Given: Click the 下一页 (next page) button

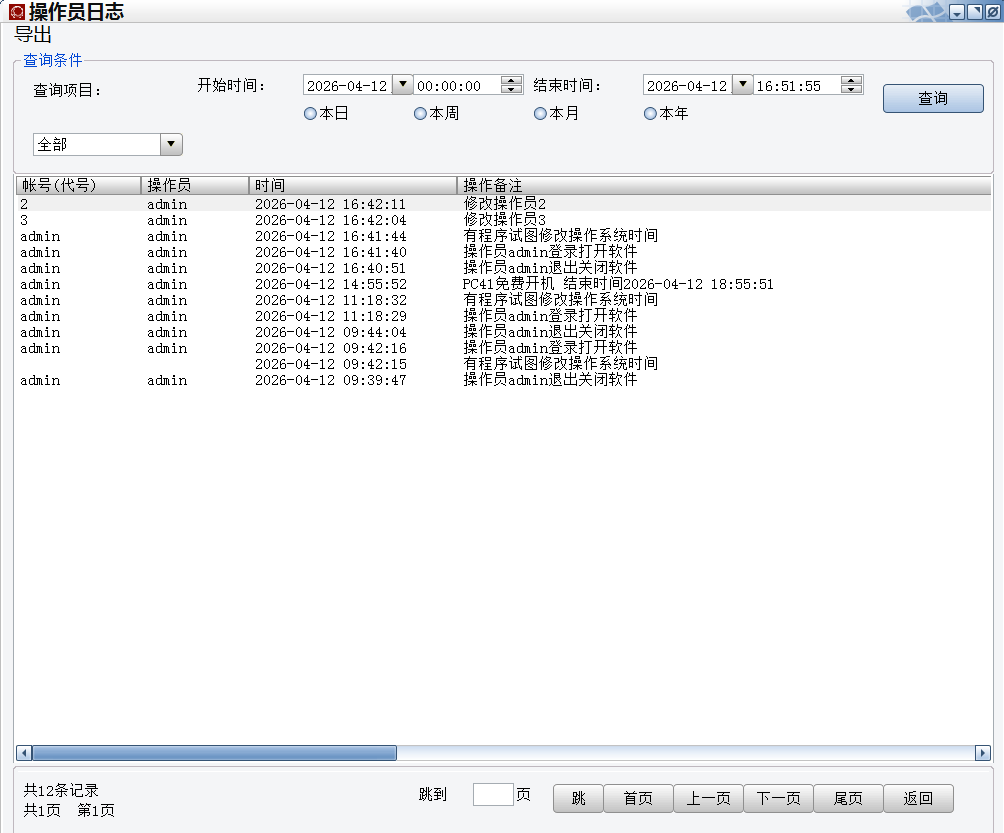Looking at the screenshot, I should 778,798.
